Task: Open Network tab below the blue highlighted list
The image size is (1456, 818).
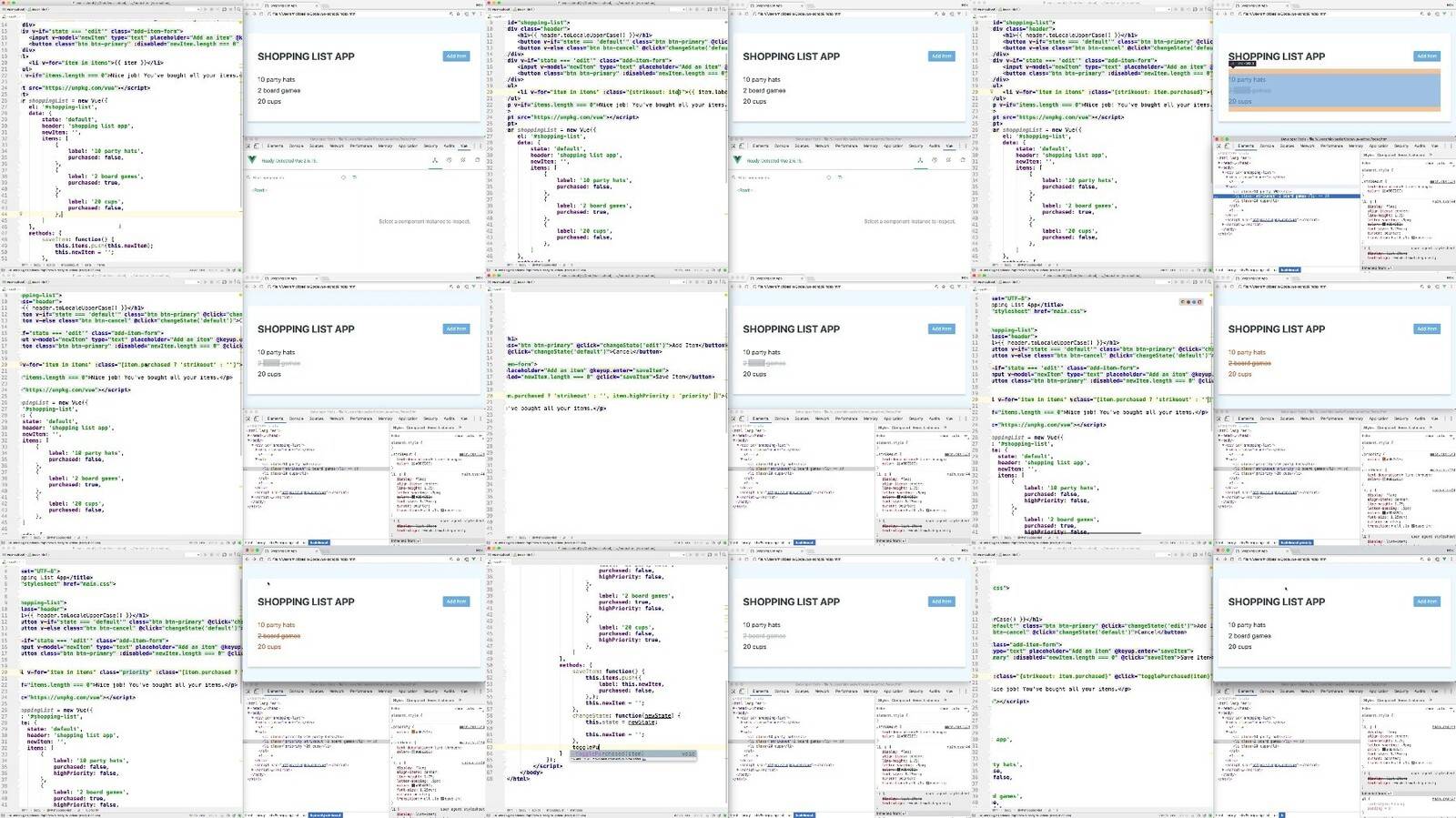Action: [1307, 146]
